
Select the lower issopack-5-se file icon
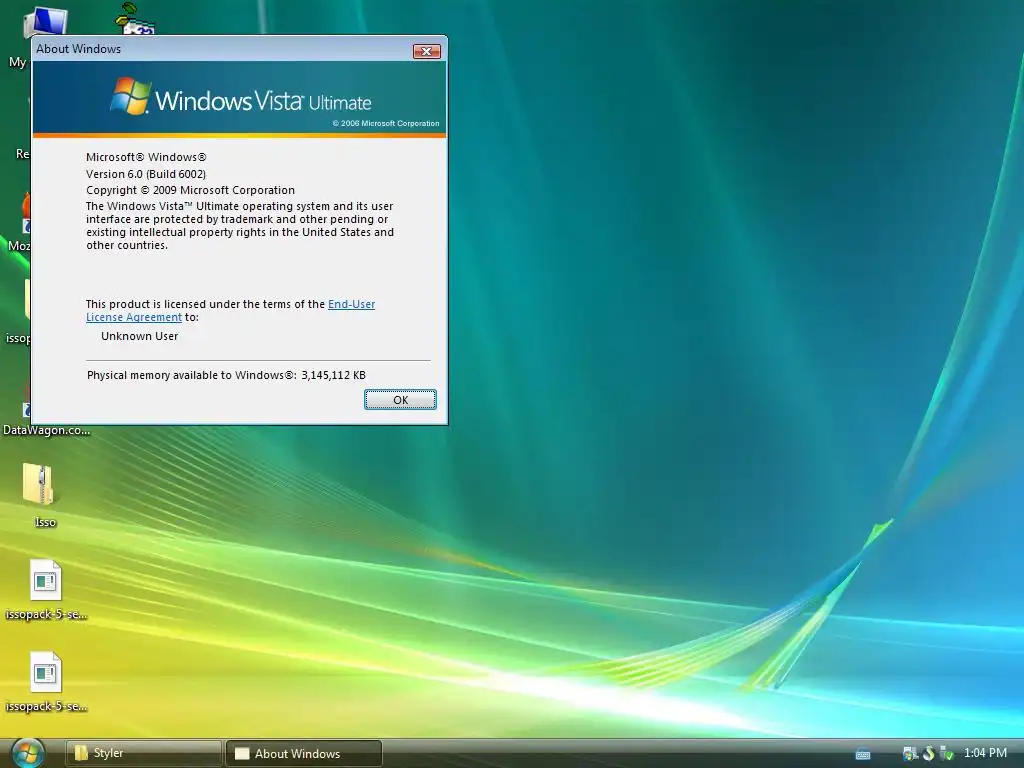coord(46,672)
